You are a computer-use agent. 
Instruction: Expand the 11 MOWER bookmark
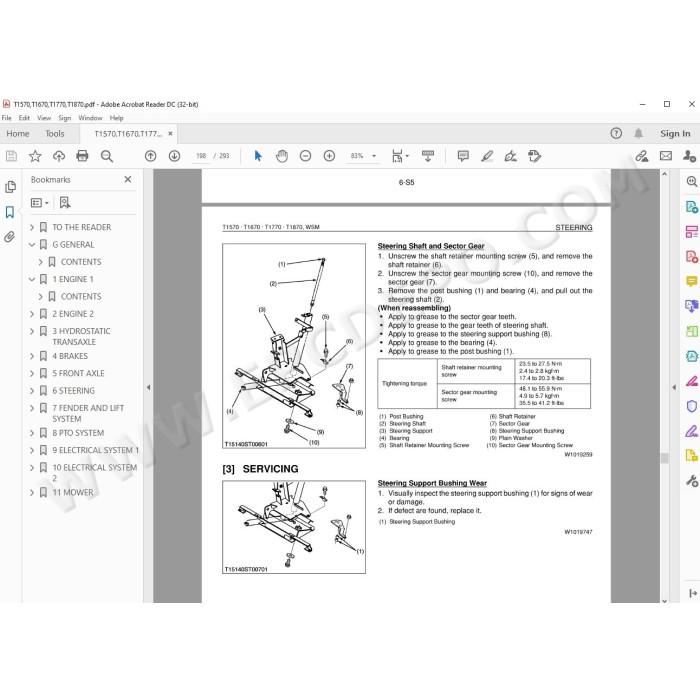click(32, 492)
